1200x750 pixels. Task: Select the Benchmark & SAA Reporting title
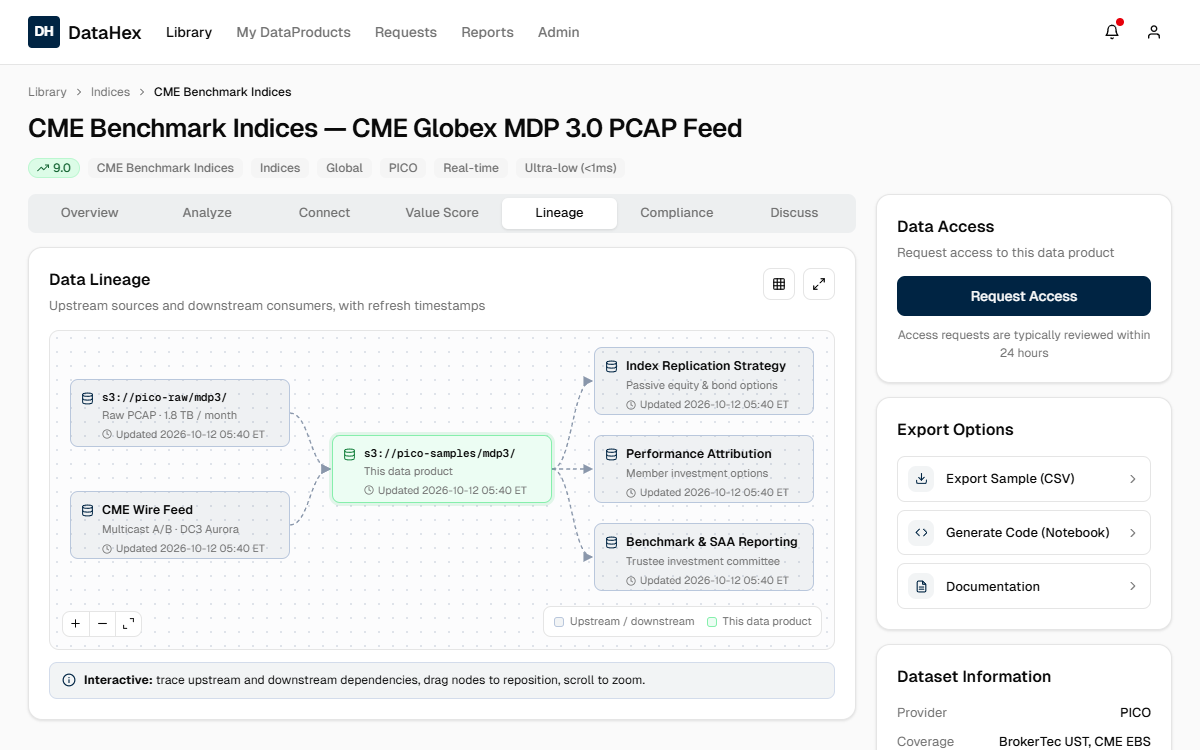point(712,542)
